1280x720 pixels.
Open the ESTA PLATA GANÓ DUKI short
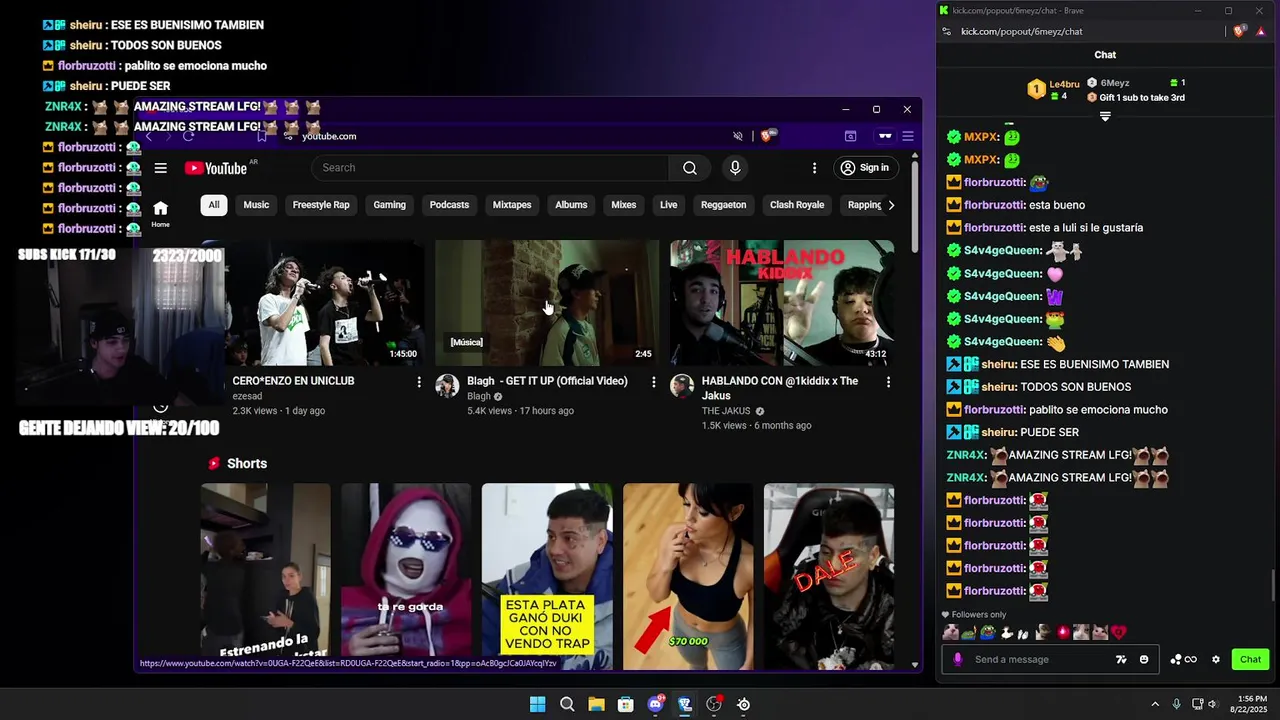[547, 576]
